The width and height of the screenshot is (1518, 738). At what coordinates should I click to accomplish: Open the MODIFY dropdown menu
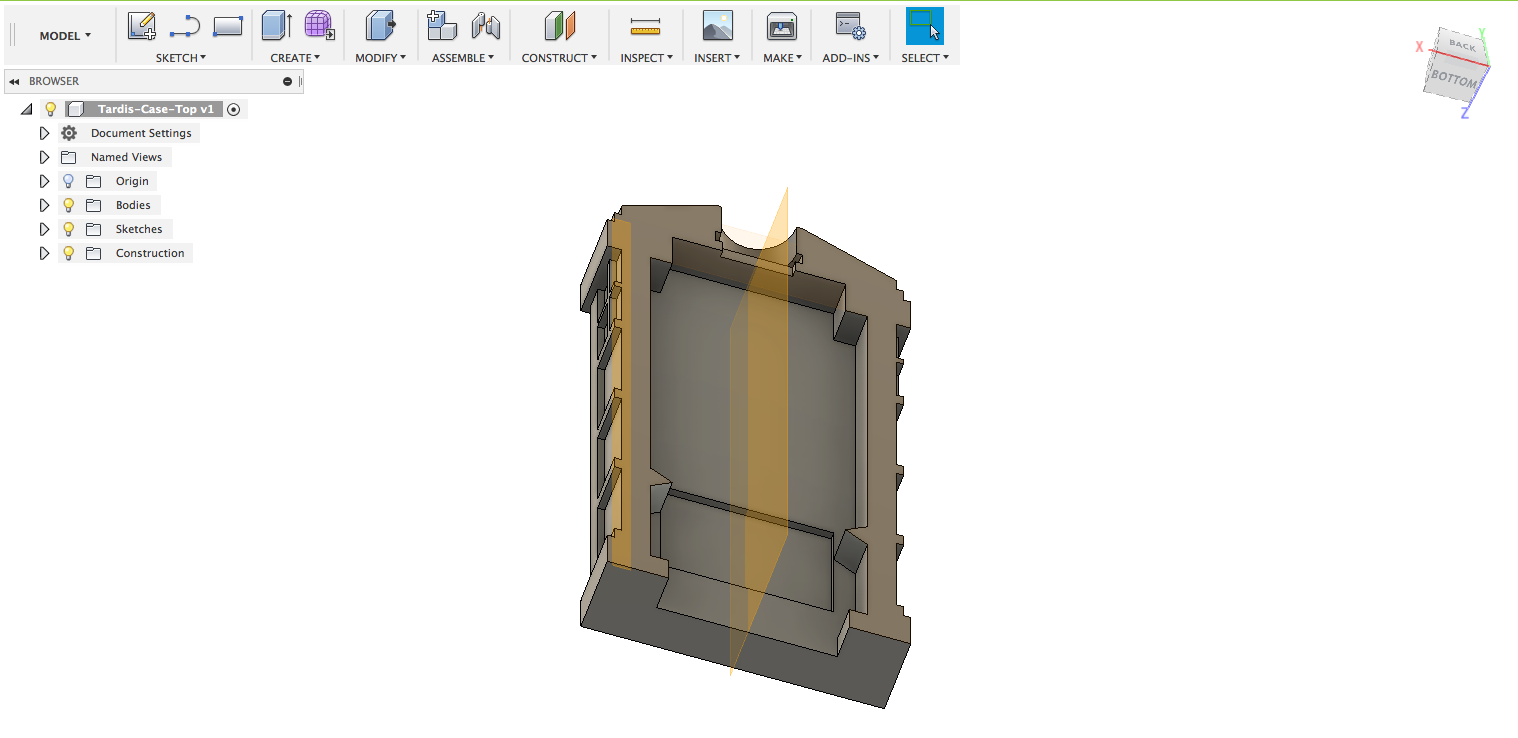tap(380, 58)
